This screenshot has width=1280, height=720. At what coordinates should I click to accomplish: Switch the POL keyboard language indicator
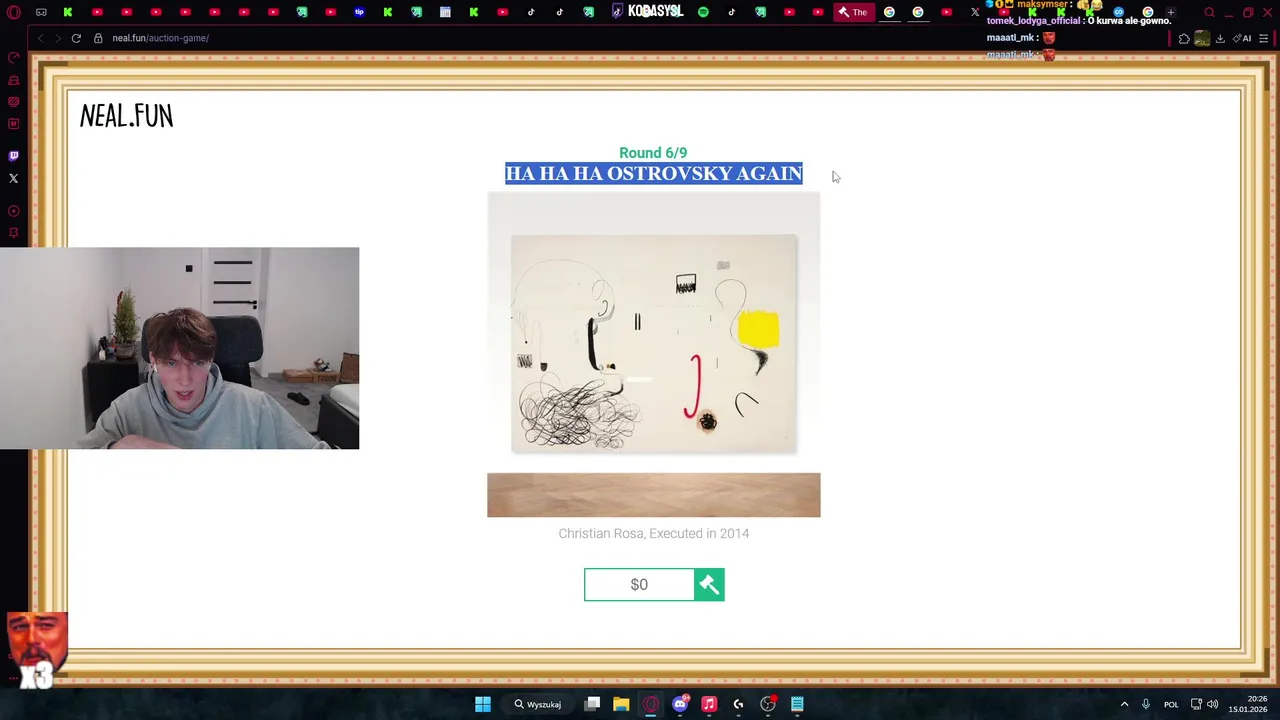coord(1171,704)
